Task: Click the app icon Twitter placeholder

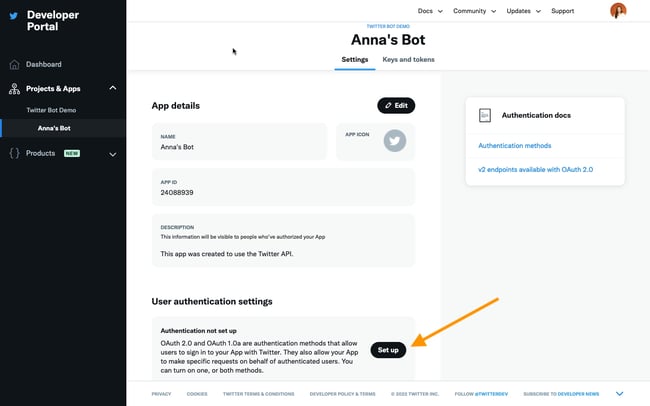Action: 395,141
